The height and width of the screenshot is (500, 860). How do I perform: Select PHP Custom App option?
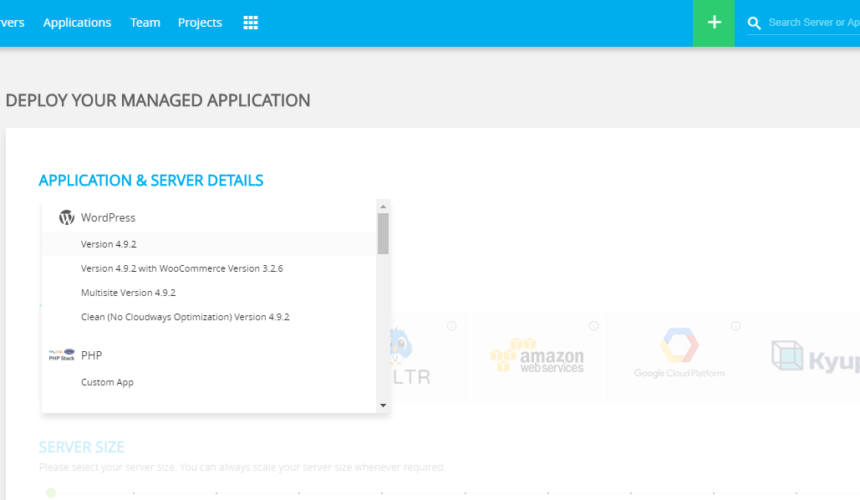click(x=209, y=382)
